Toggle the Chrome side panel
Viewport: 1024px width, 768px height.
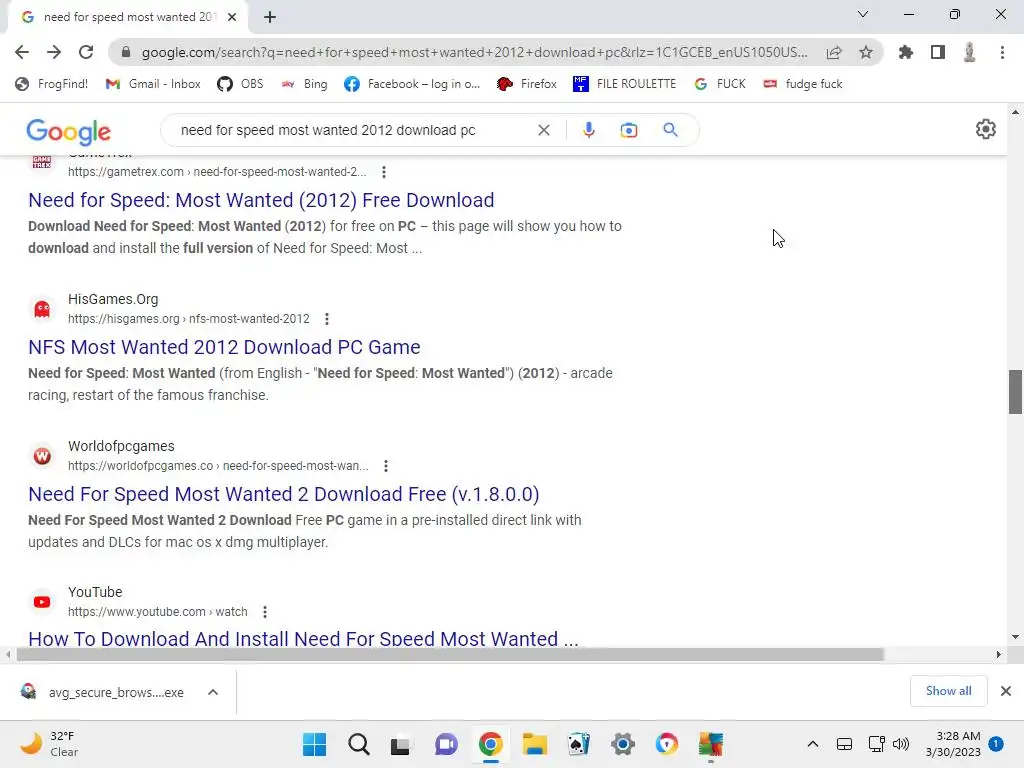coord(938,52)
